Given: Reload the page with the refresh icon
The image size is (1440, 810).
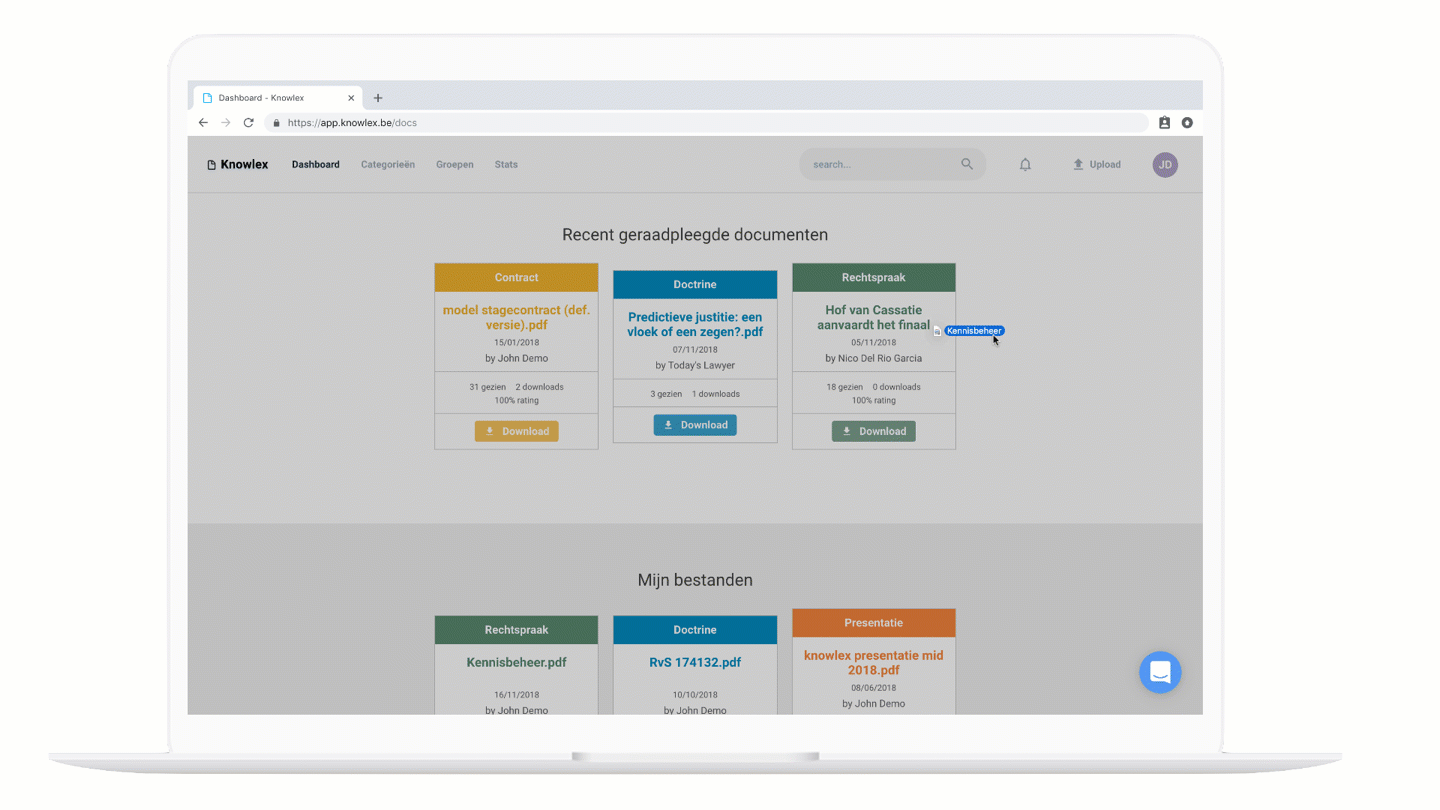Looking at the screenshot, I should pos(248,123).
